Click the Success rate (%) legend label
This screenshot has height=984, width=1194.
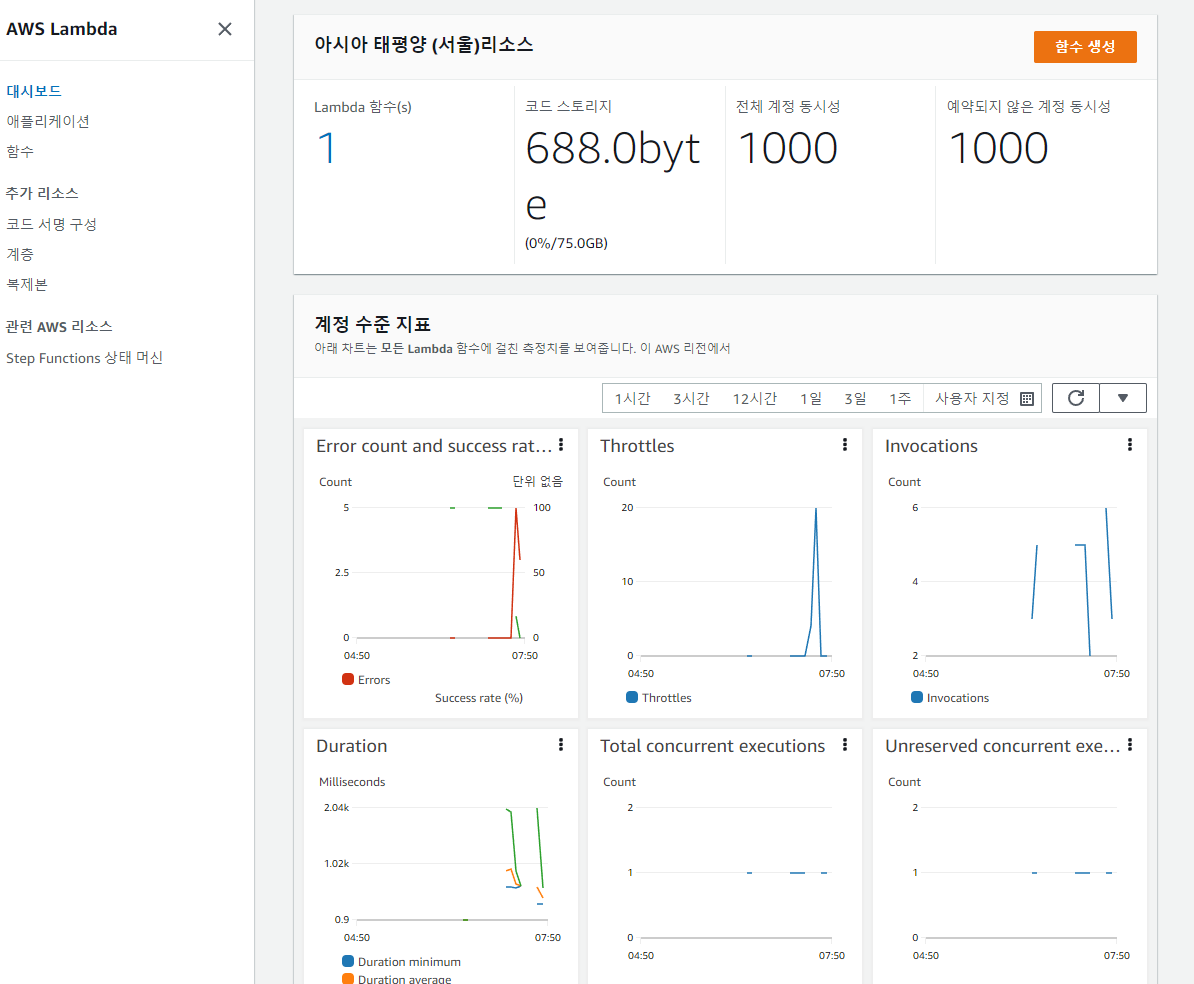(478, 698)
